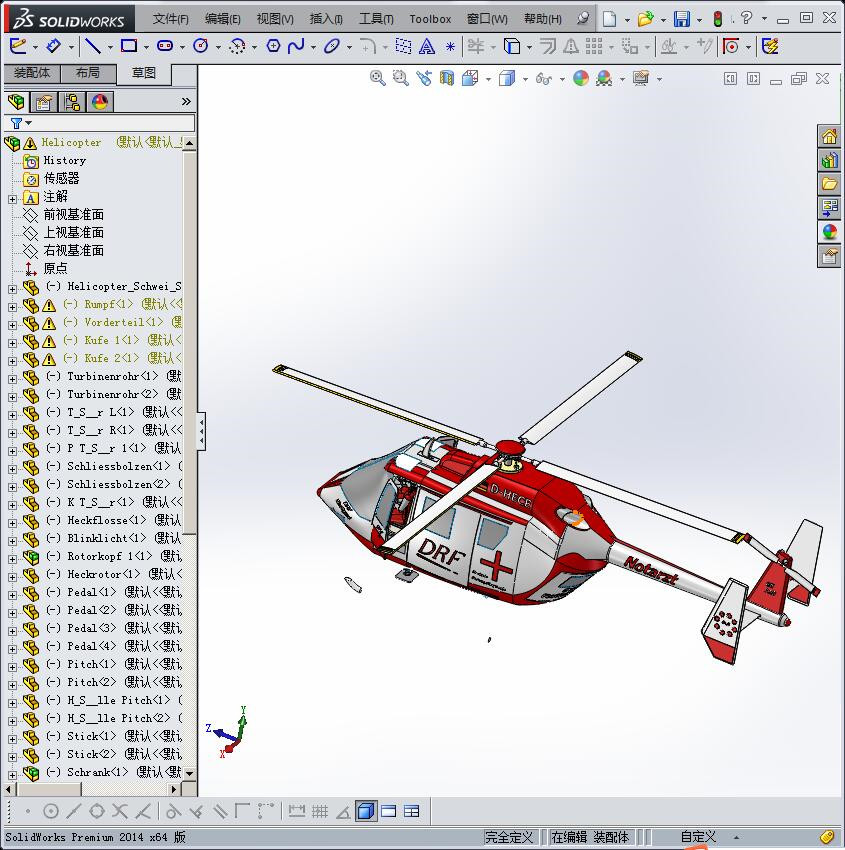Open the PropertyManager panel tab
Image resolution: width=845 pixels, height=850 pixels.
coord(44,102)
